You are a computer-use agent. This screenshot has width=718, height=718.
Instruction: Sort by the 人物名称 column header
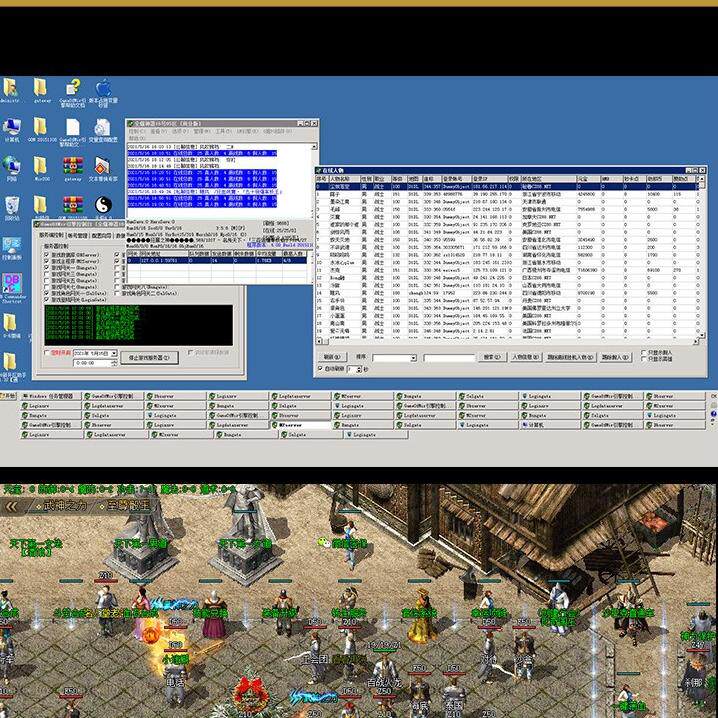(x=344, y=178)
